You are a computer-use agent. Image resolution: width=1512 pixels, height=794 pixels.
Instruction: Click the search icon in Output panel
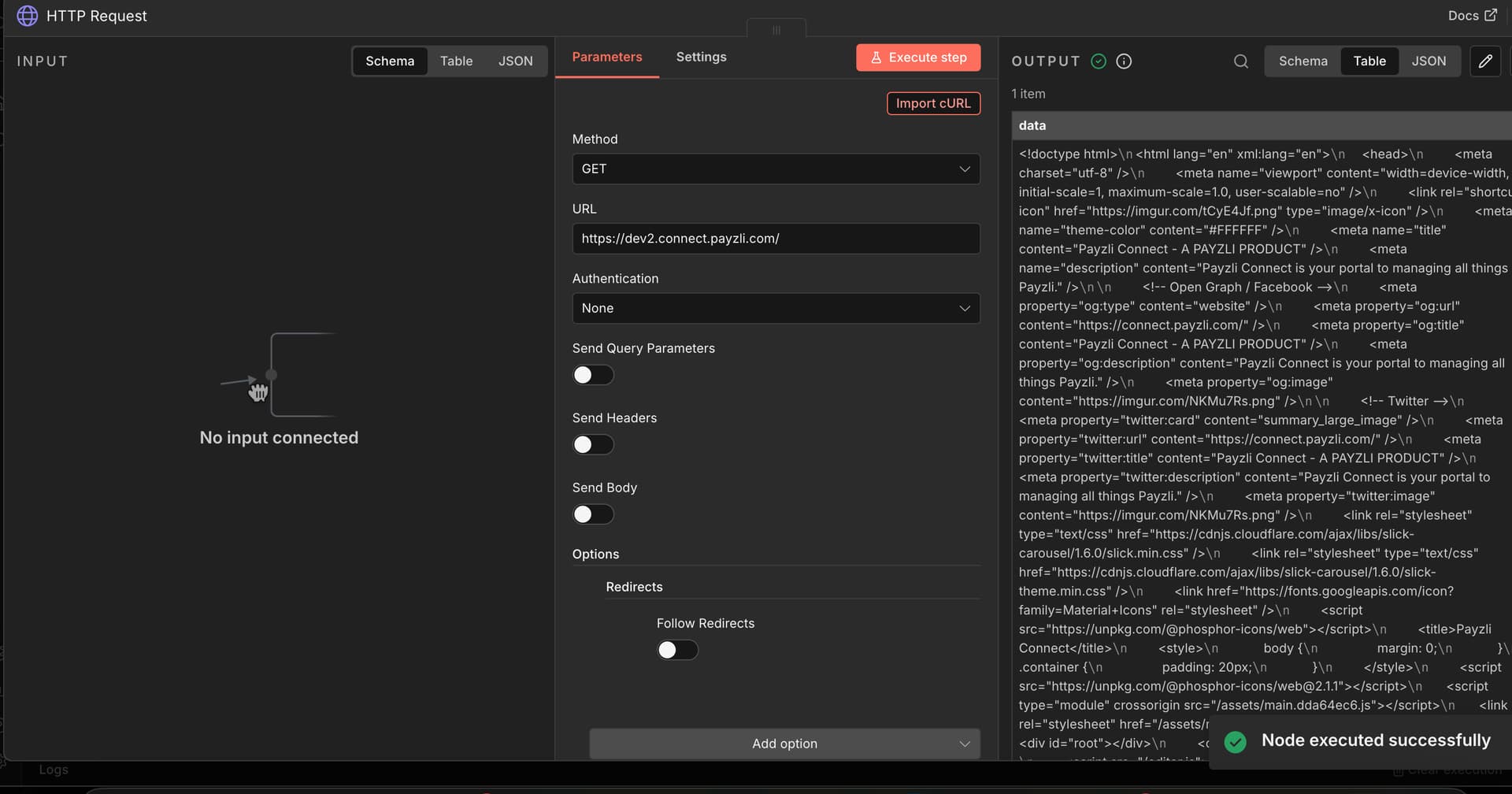tap(1240, 61)
